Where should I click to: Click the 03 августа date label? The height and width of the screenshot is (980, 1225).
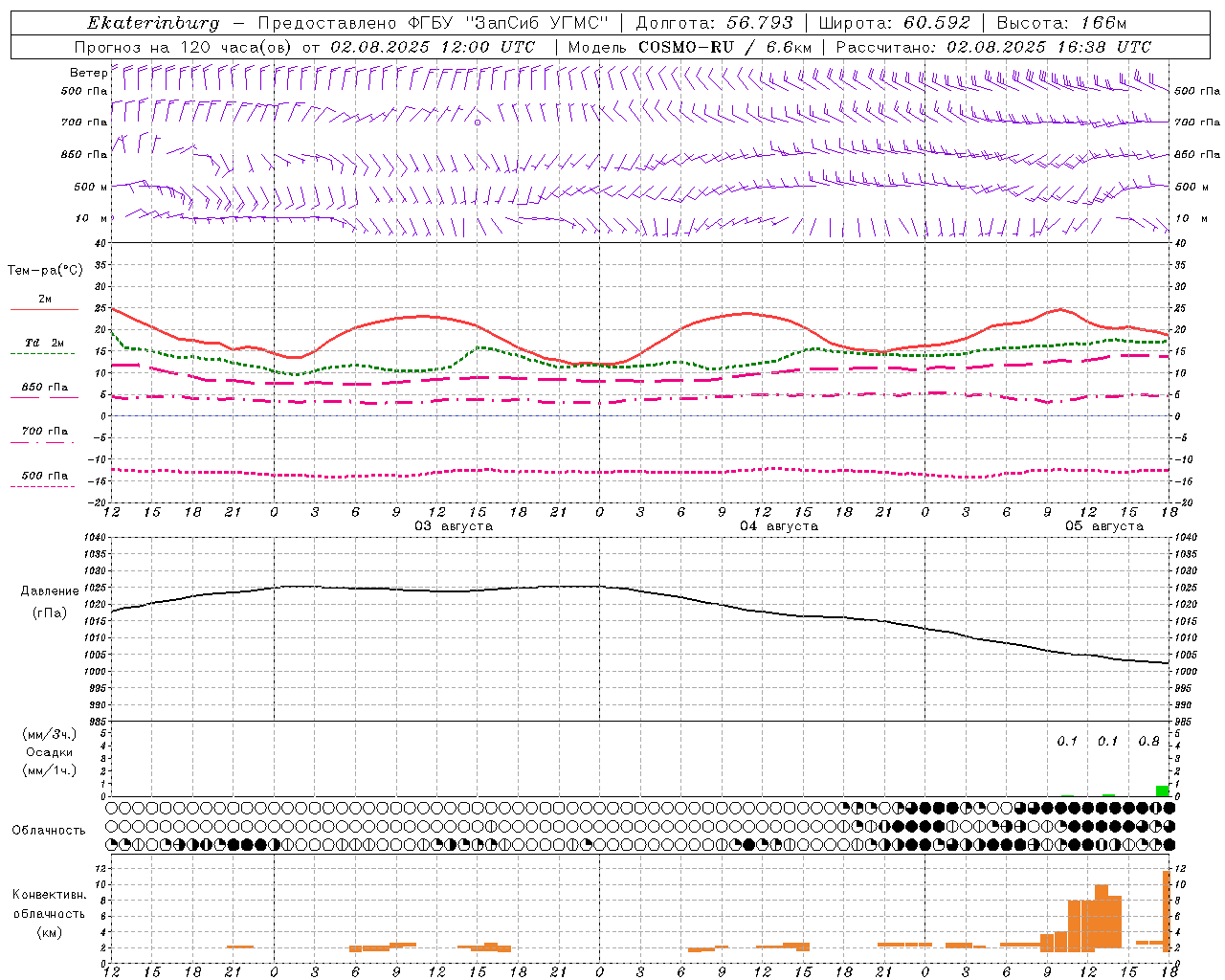point(454,526)
